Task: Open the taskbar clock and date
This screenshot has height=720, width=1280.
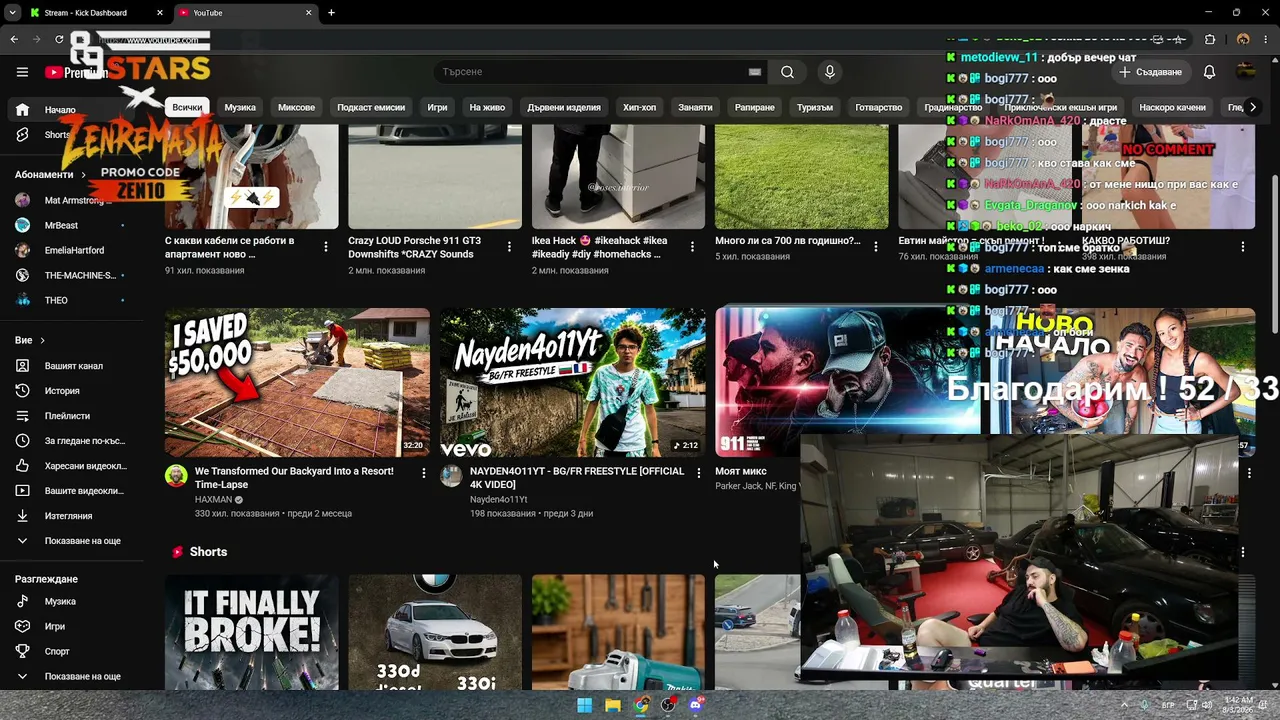Action: 1238,705
